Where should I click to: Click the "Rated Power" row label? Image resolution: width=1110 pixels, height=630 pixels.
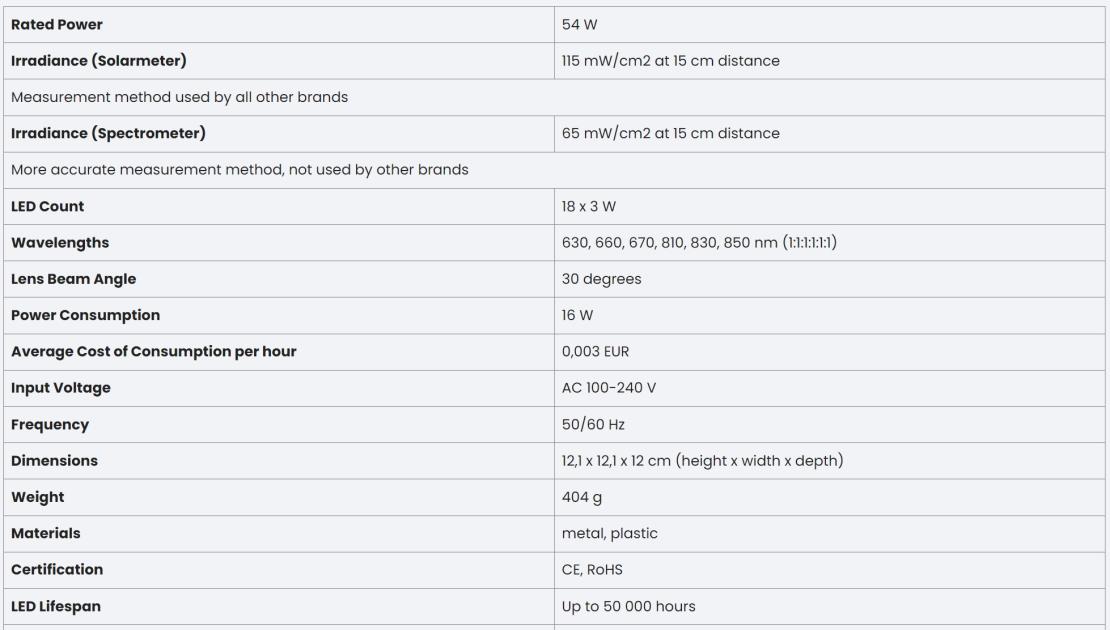pyautogui.click(x=57, y=24)
